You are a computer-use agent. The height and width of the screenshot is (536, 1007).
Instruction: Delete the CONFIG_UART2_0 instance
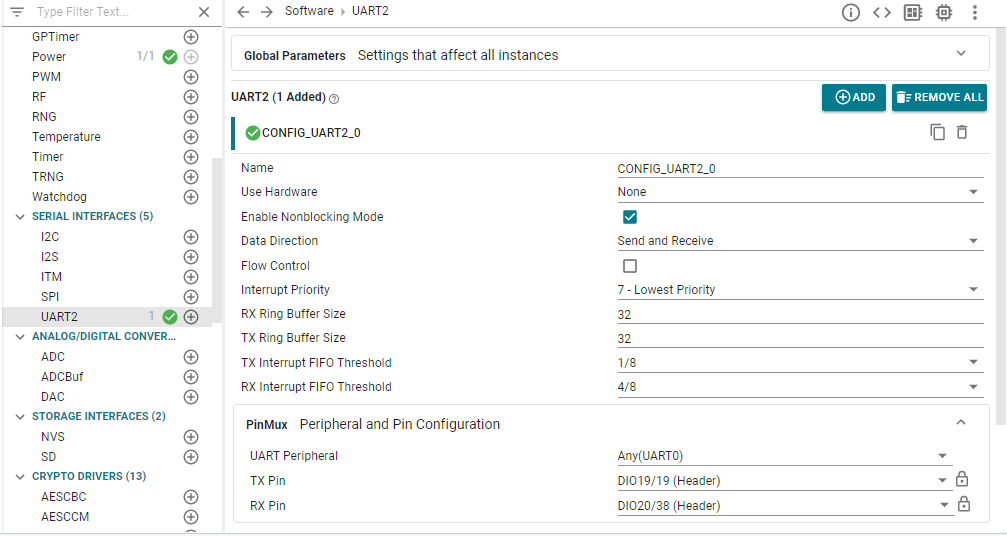point(962,132)
